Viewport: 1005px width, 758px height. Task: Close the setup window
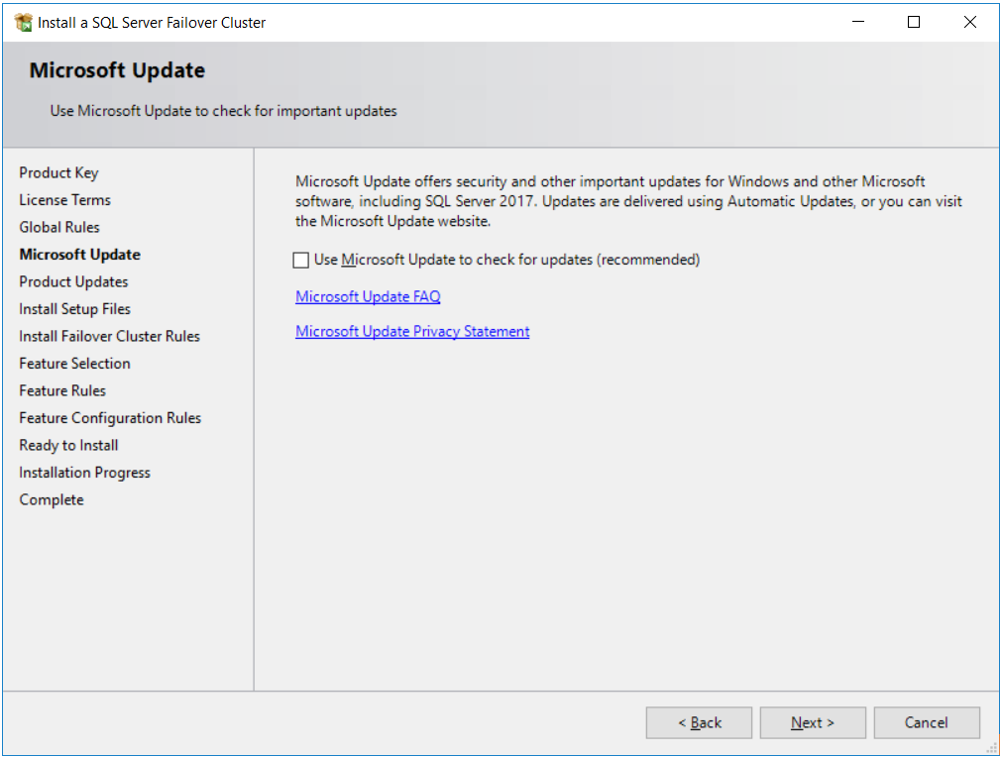[x=970, y=22]
